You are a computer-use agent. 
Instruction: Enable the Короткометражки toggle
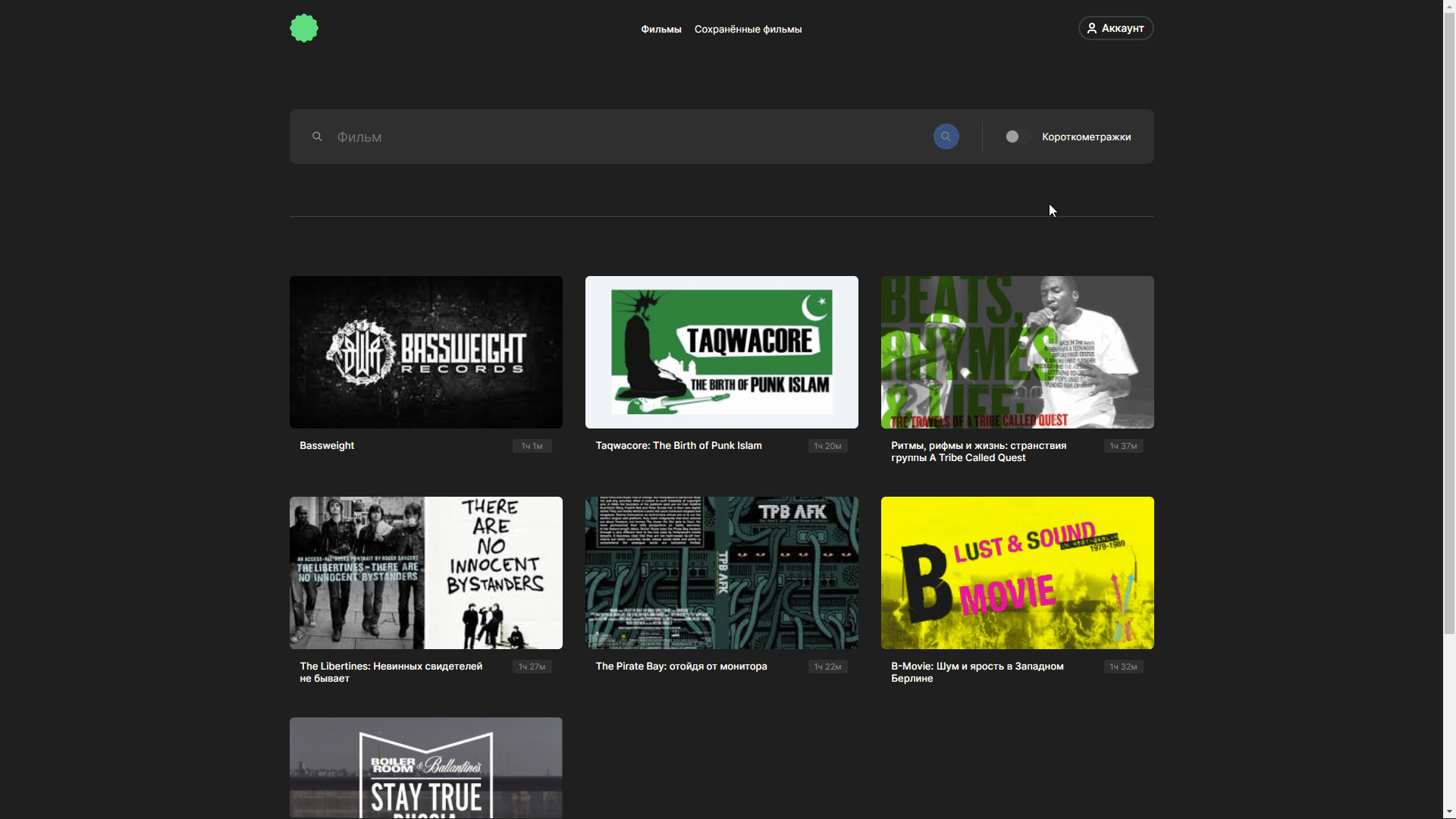[1016, 136]
